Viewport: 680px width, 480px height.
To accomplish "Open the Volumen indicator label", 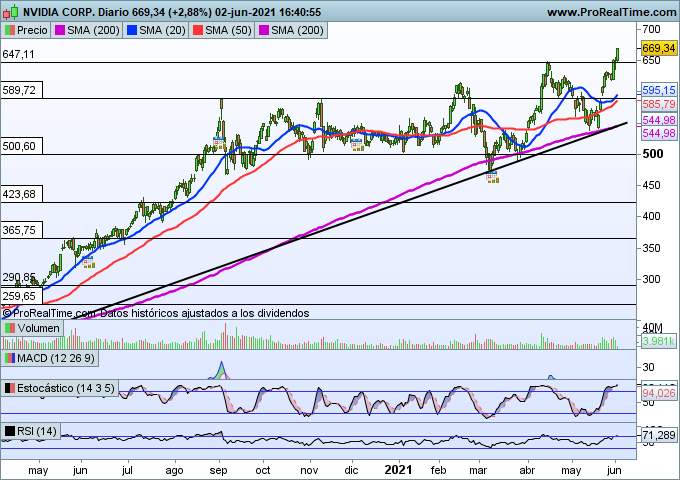I will click(x=33, y=328).
